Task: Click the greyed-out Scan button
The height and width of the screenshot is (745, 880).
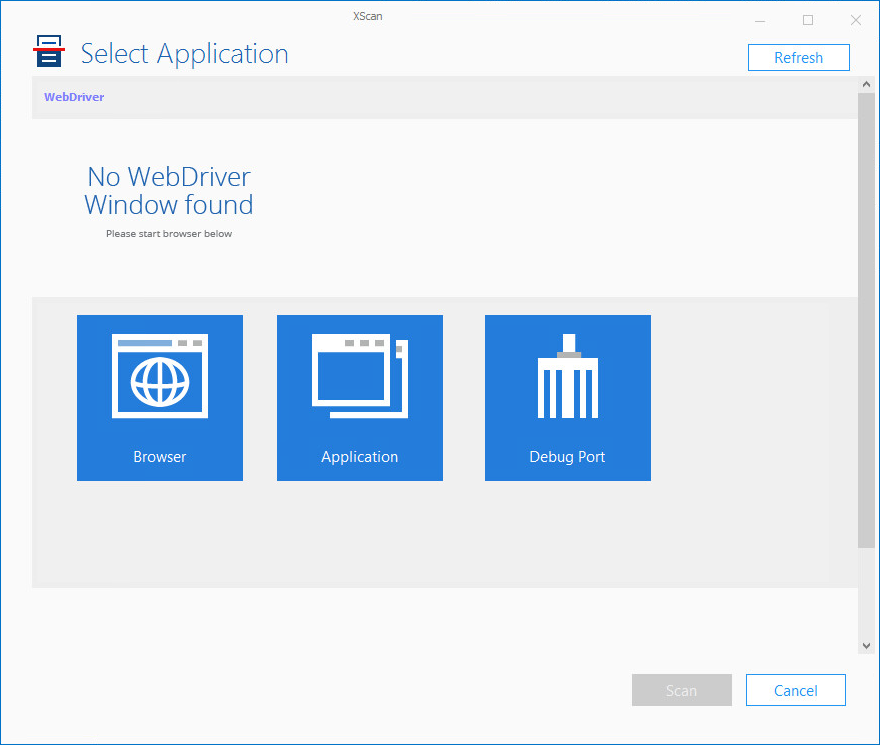Action: pyautogui.click(x=681, y=690)
